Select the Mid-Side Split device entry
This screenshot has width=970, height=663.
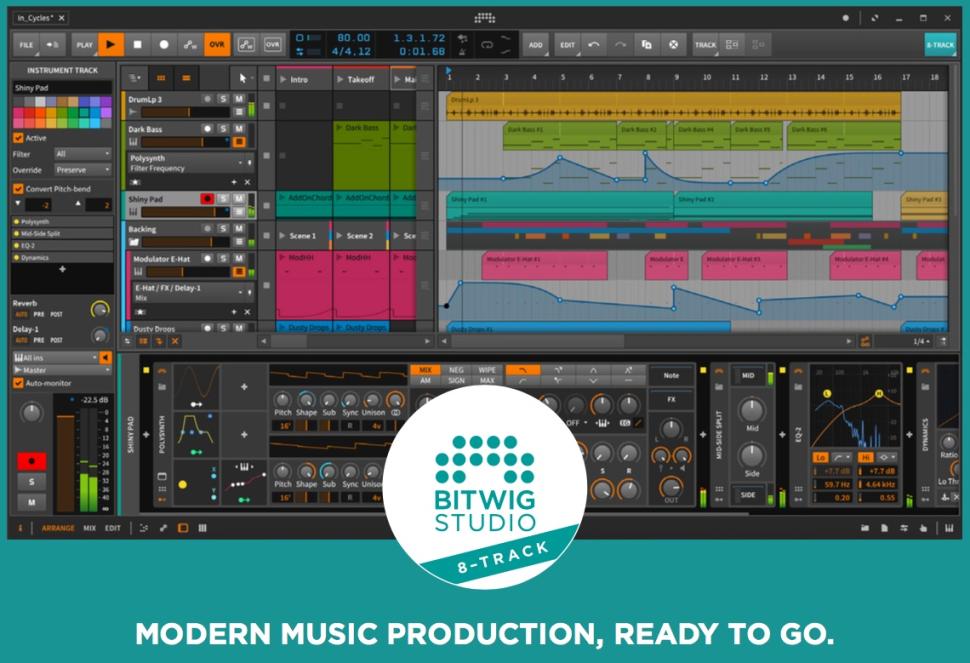point(62,234)
